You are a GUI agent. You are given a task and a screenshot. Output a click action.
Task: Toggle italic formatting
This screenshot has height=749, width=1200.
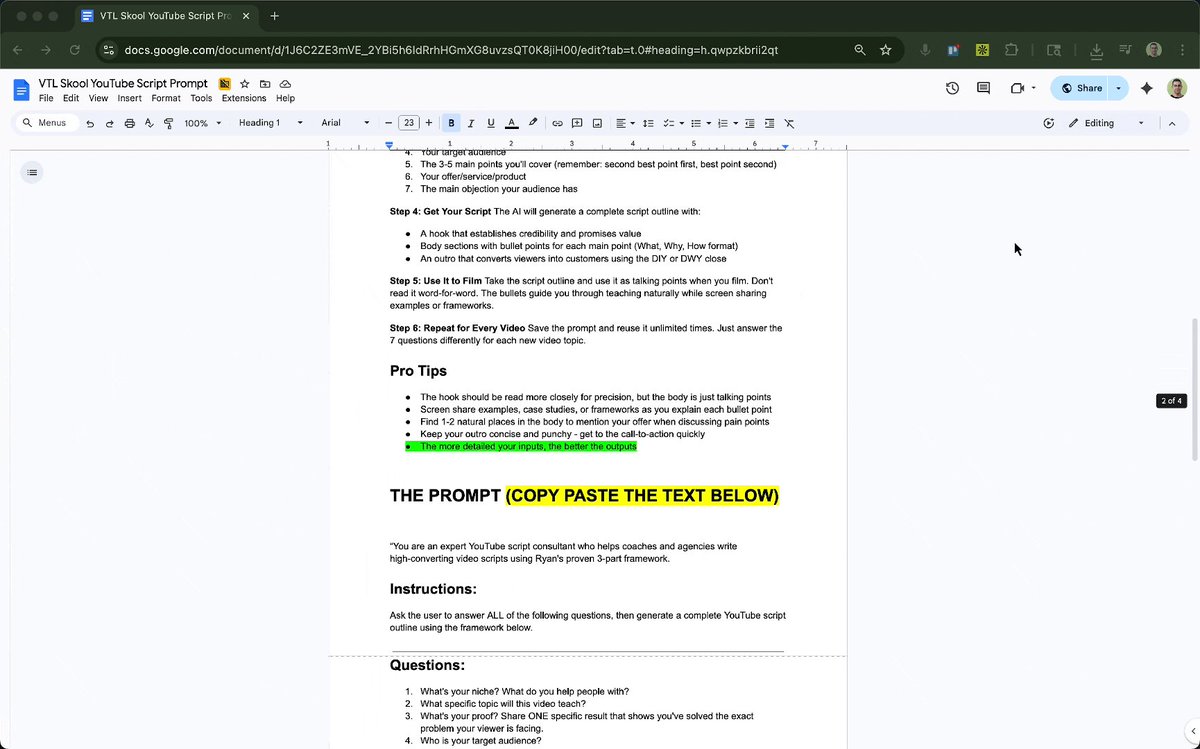point(470,123)
